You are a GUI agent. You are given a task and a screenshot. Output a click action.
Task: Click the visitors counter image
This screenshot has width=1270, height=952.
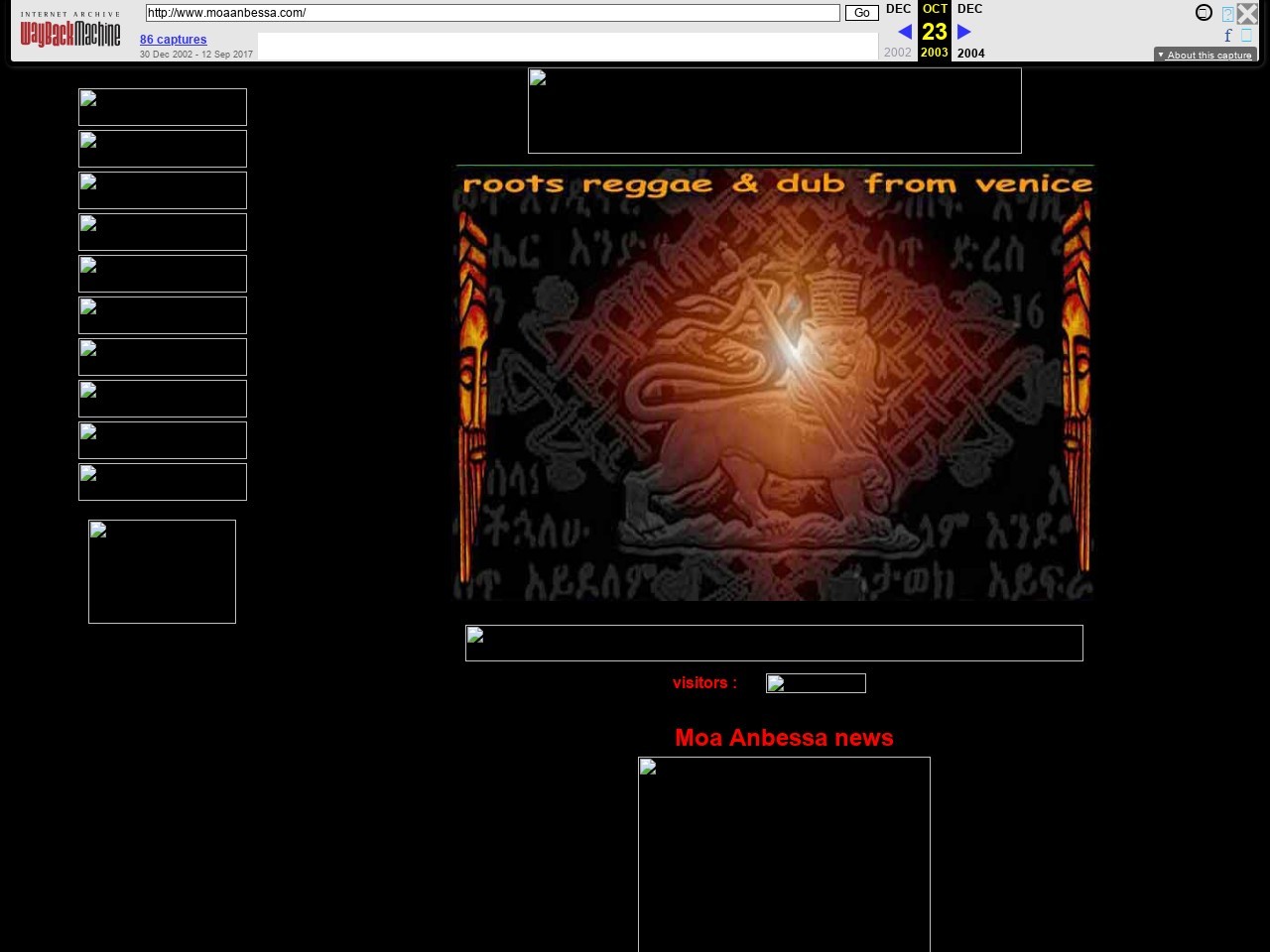pos(816,683)
